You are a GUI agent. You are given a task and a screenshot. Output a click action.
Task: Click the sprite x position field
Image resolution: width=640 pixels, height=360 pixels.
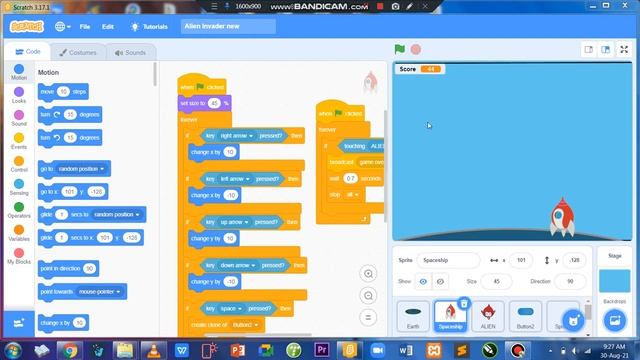[521, 260]
